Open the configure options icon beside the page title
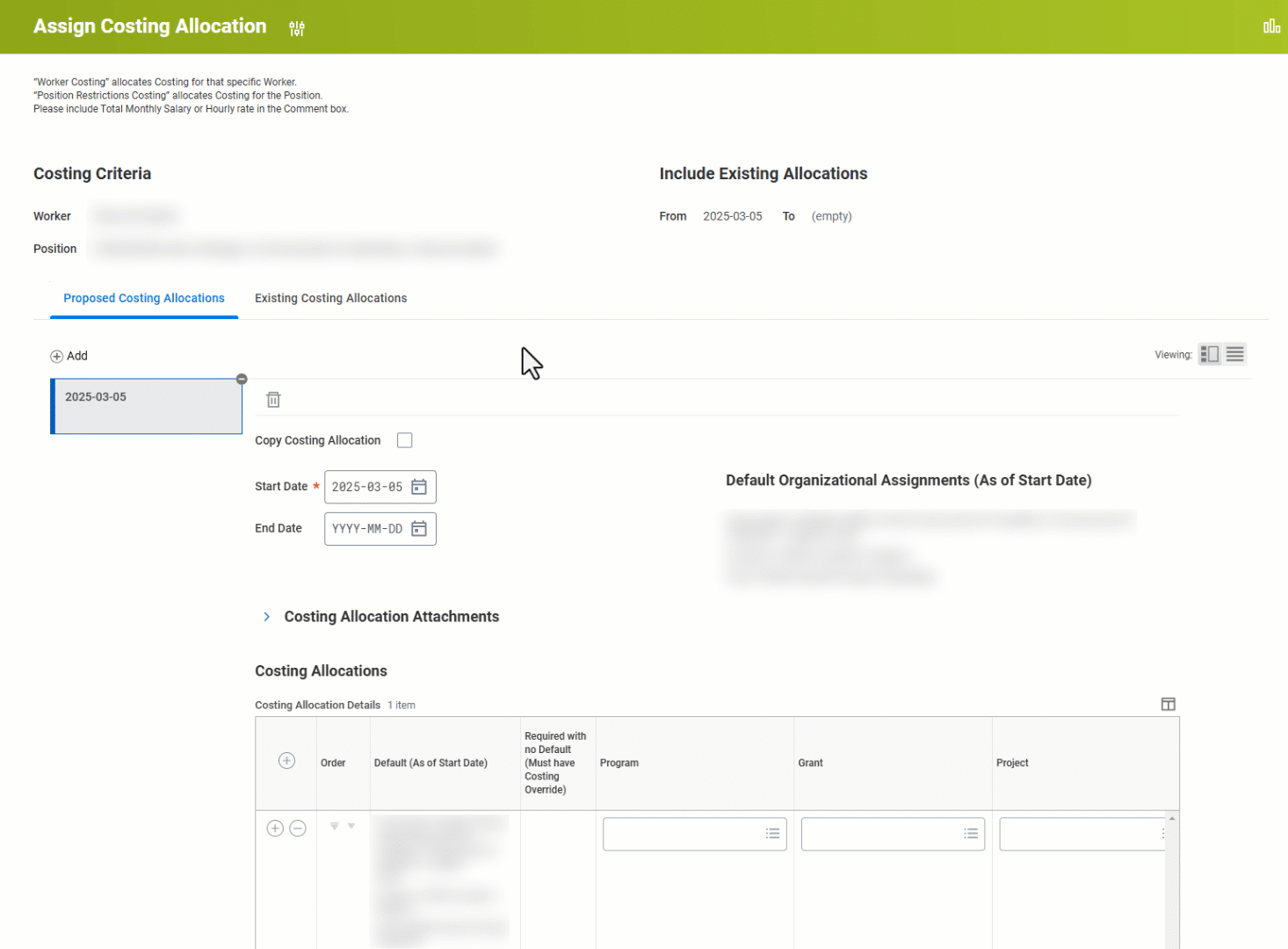The height and width of the screenshot is (949, 1288). [296, 27]
